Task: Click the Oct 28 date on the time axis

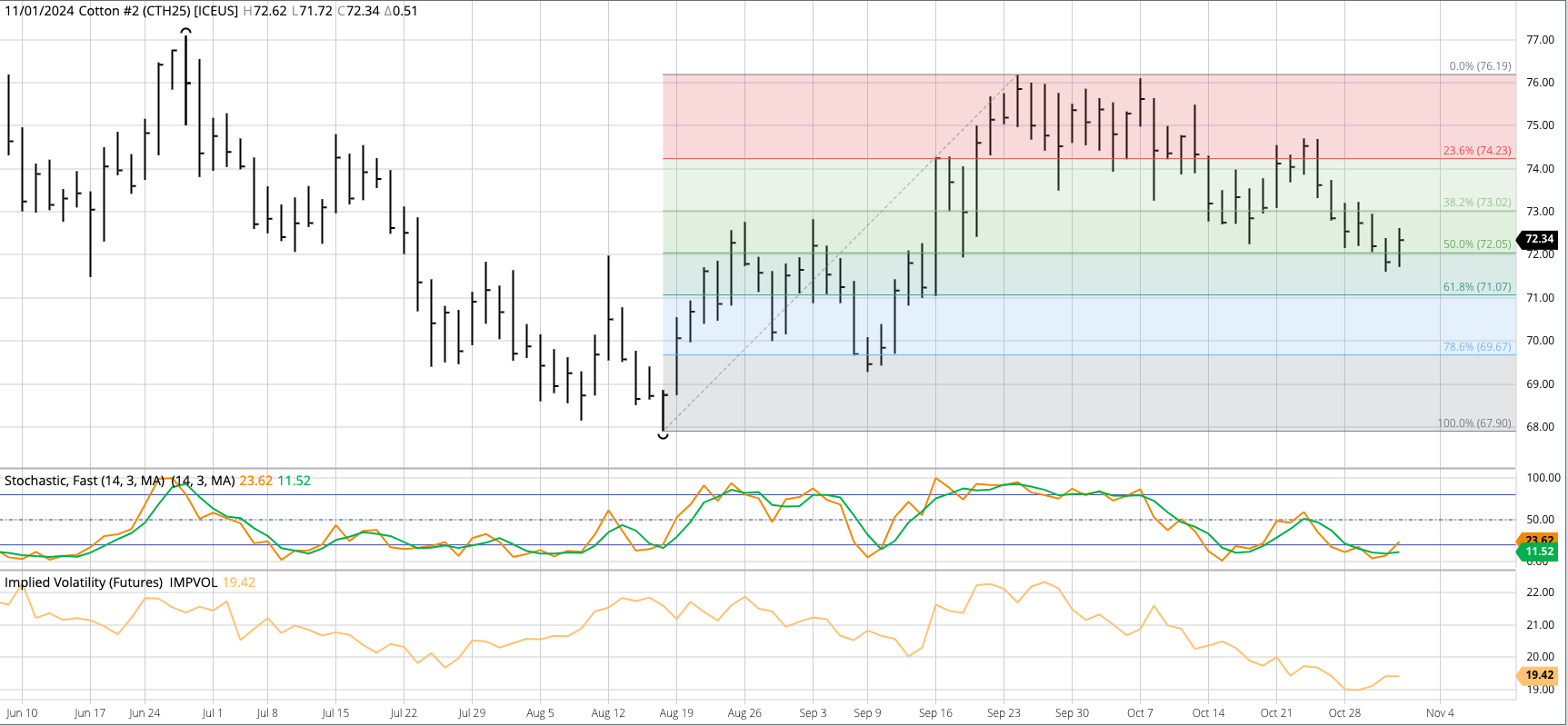Action: click(x=1344, y=713)
